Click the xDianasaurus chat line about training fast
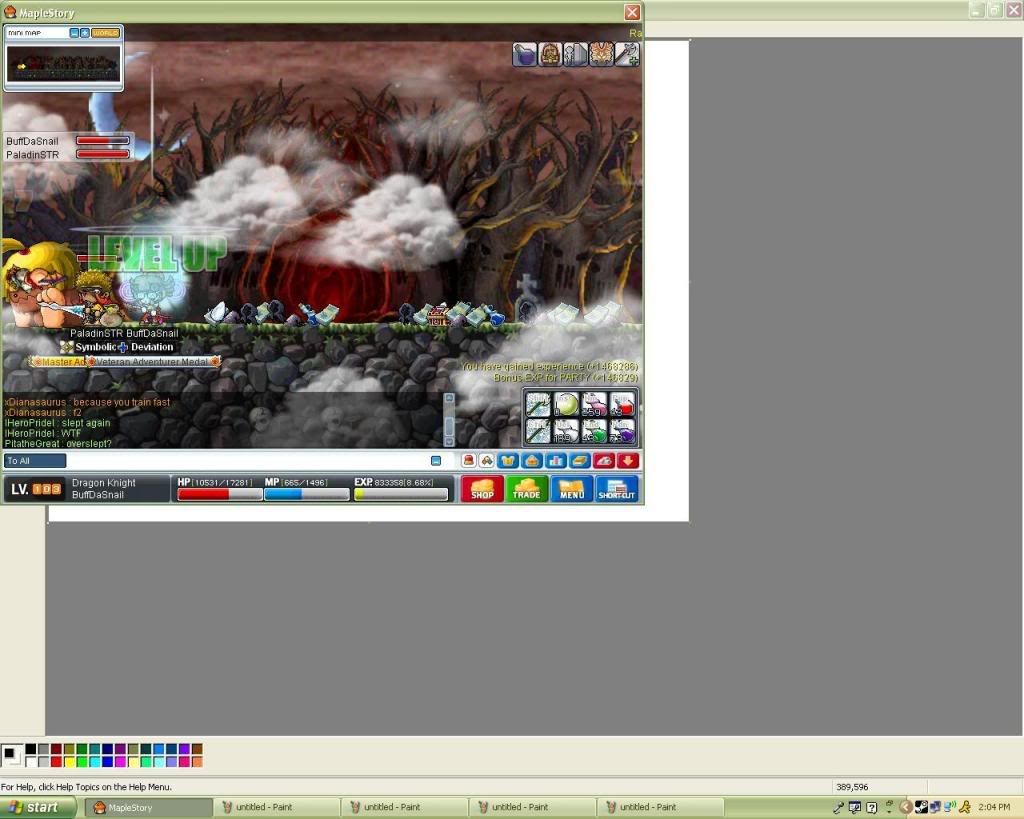This screenshot has width=1024, height=819. (x=87, y=402)
